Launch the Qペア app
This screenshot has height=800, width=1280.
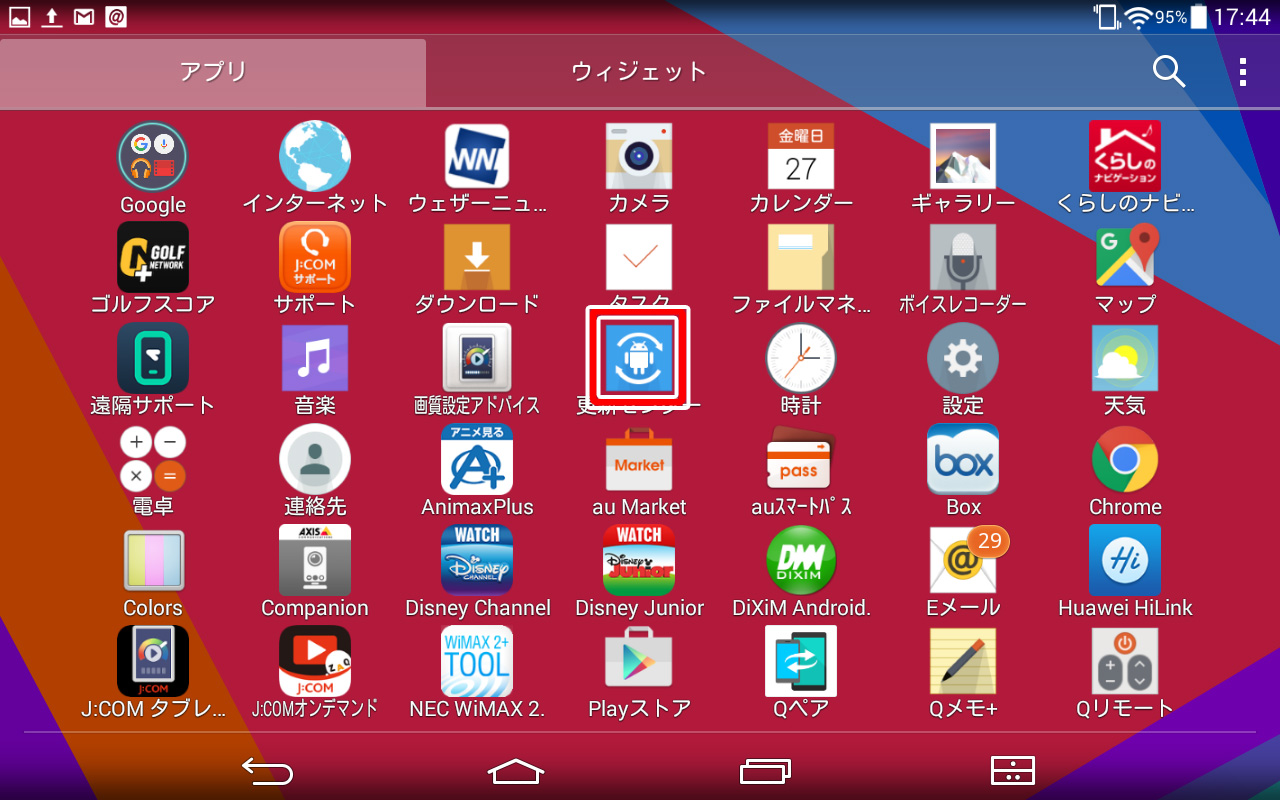(x=801, y=661)
